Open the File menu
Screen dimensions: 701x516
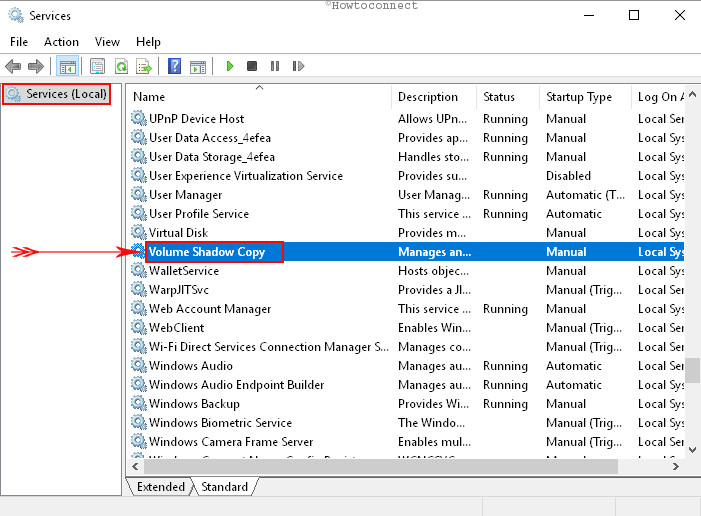[19, 42]
